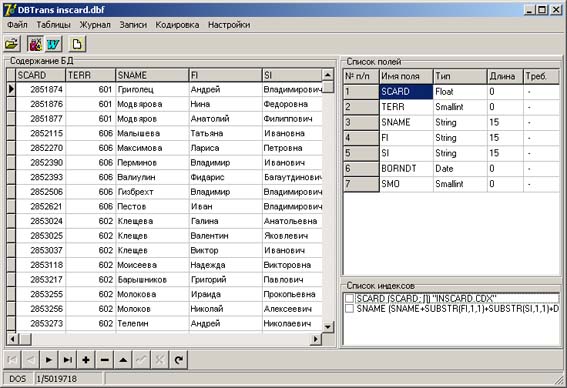Open the Кодировка menu
Screen dimensions: 567x388
[177, 25]
